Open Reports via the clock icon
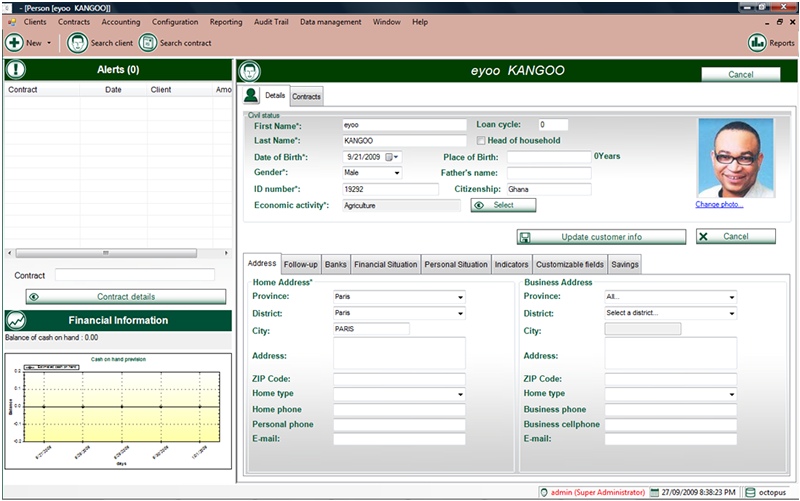The image size is (800, 501). click(x=757, y=43)
